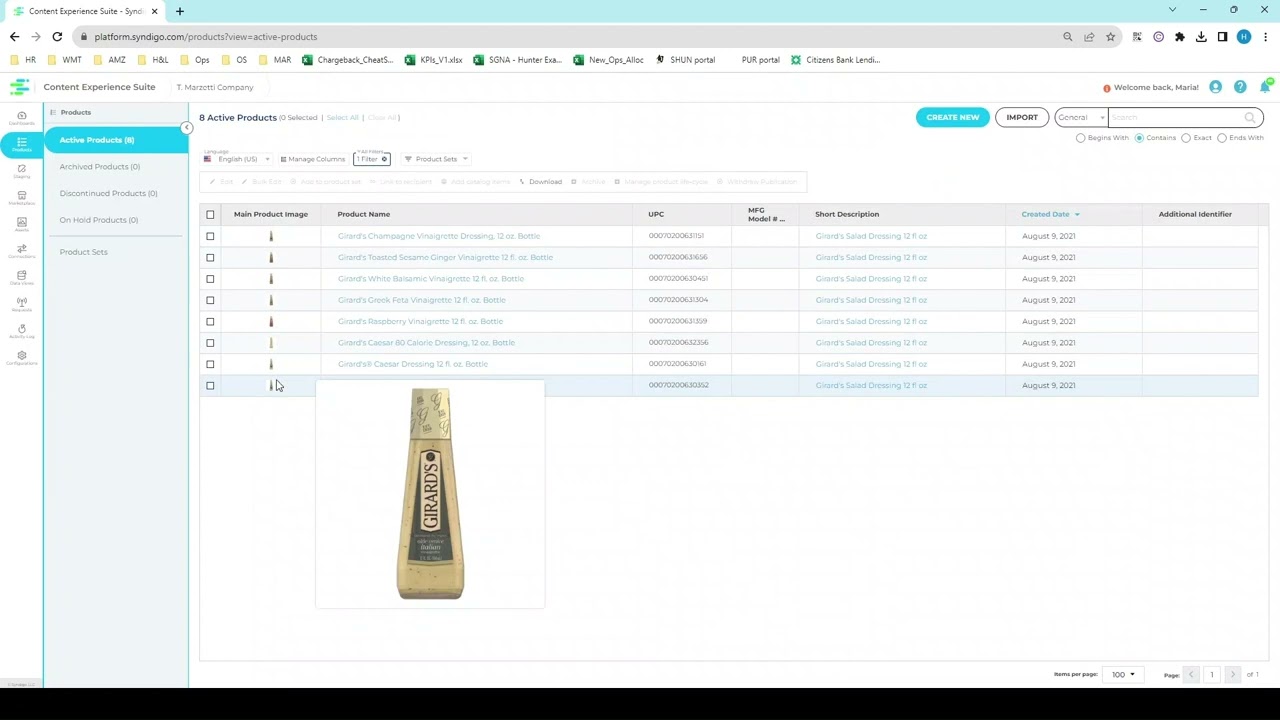Open the Chrome profile avatar
Screen dimensions: 1280x720
(x=1244, y=37)
